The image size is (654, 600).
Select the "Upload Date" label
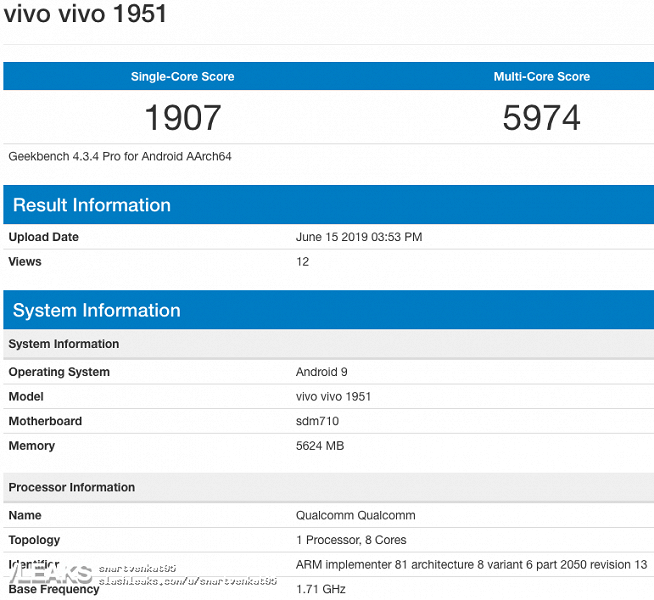(x=43, y=237)
